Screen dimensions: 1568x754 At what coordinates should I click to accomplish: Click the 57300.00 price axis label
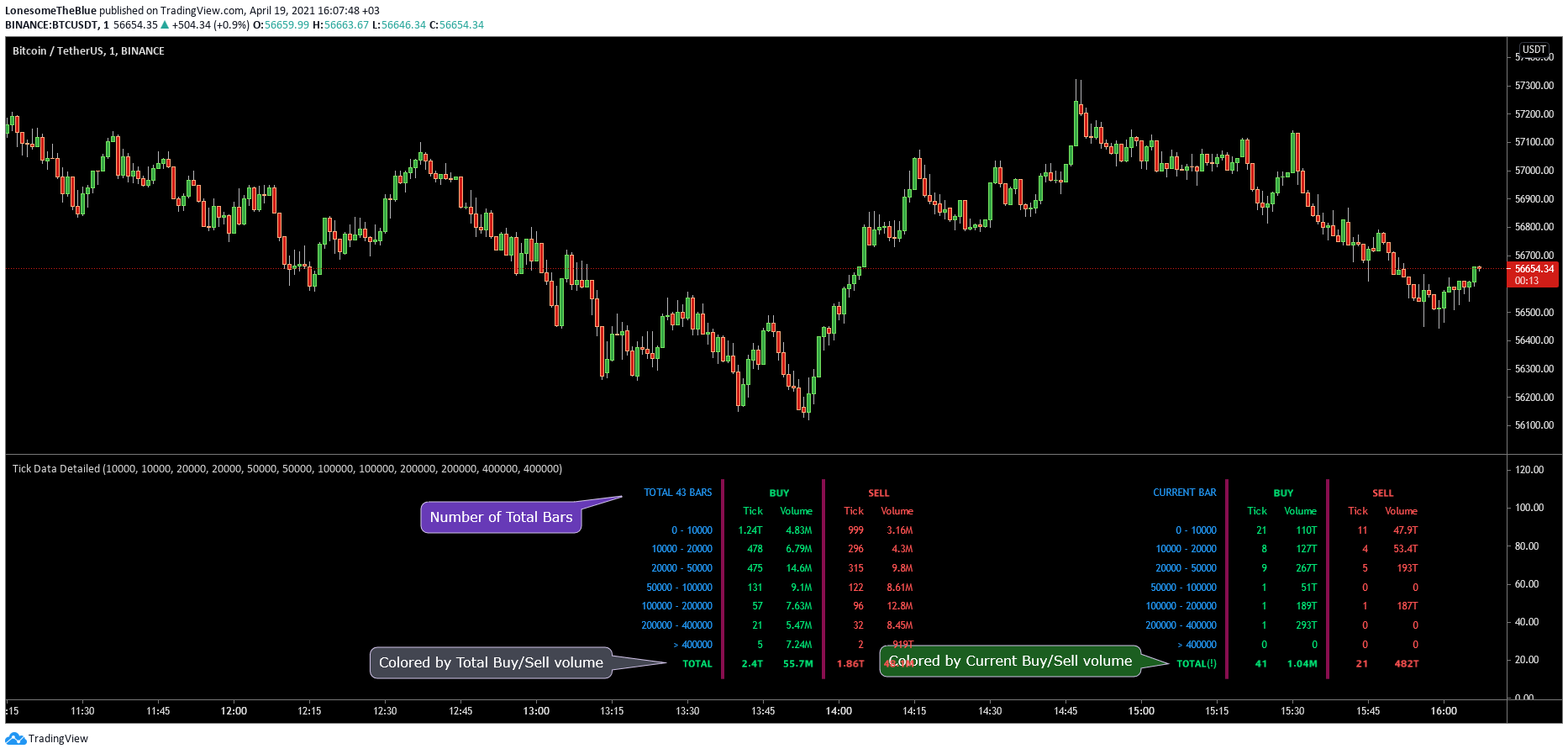tap(1534, 86)
